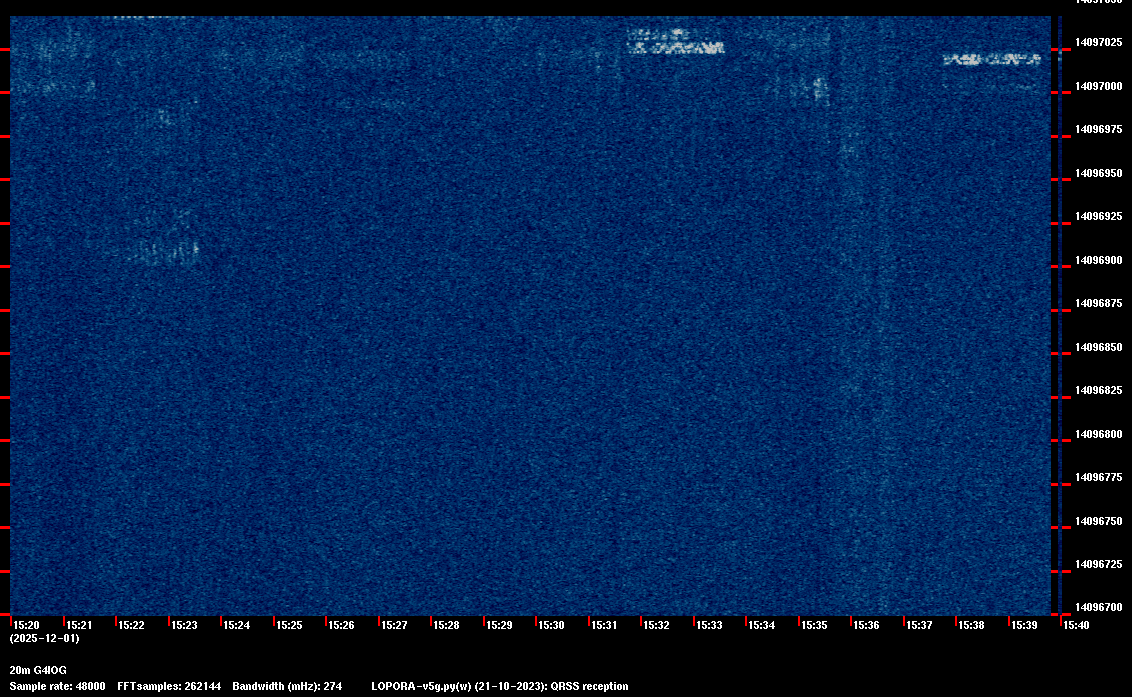Viewport: 1132px width, 697px height.
Task: Click the 15:37 time axis label
Action: (x=919, y=625)
